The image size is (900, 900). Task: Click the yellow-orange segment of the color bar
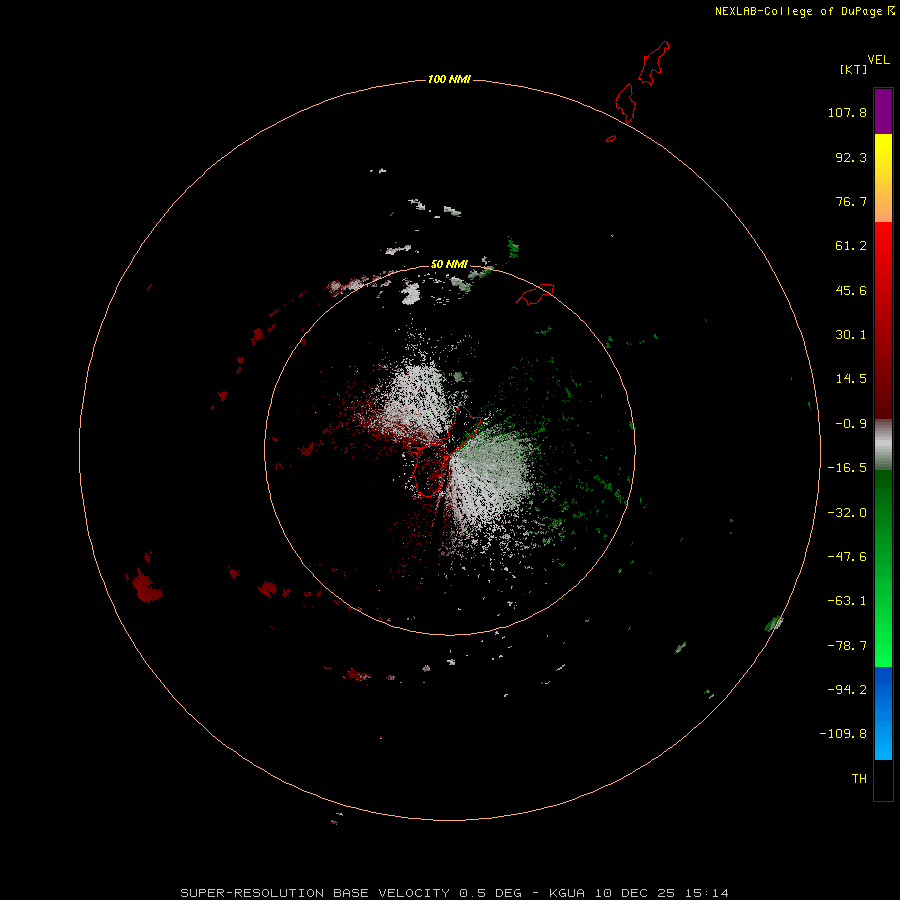[x=883, y=178]
